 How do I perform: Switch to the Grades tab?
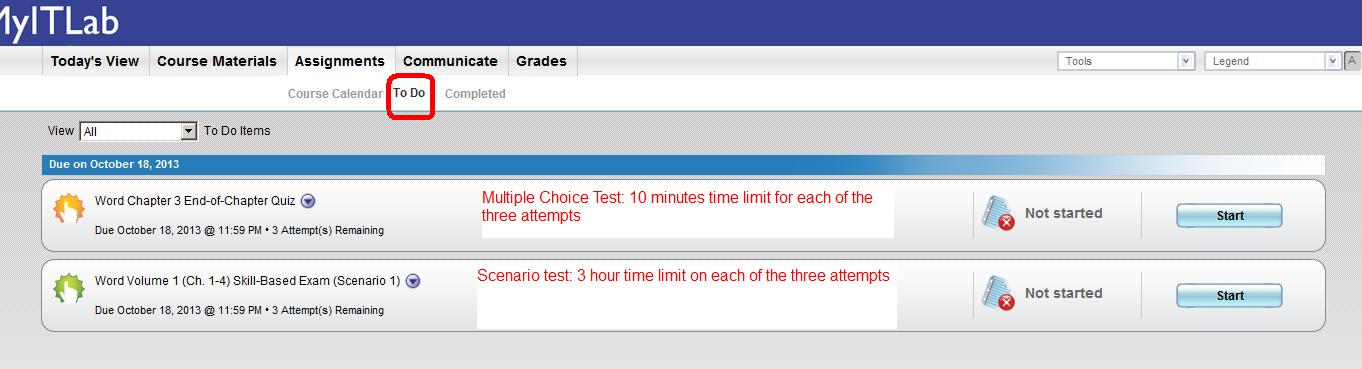tap(541, 61)
